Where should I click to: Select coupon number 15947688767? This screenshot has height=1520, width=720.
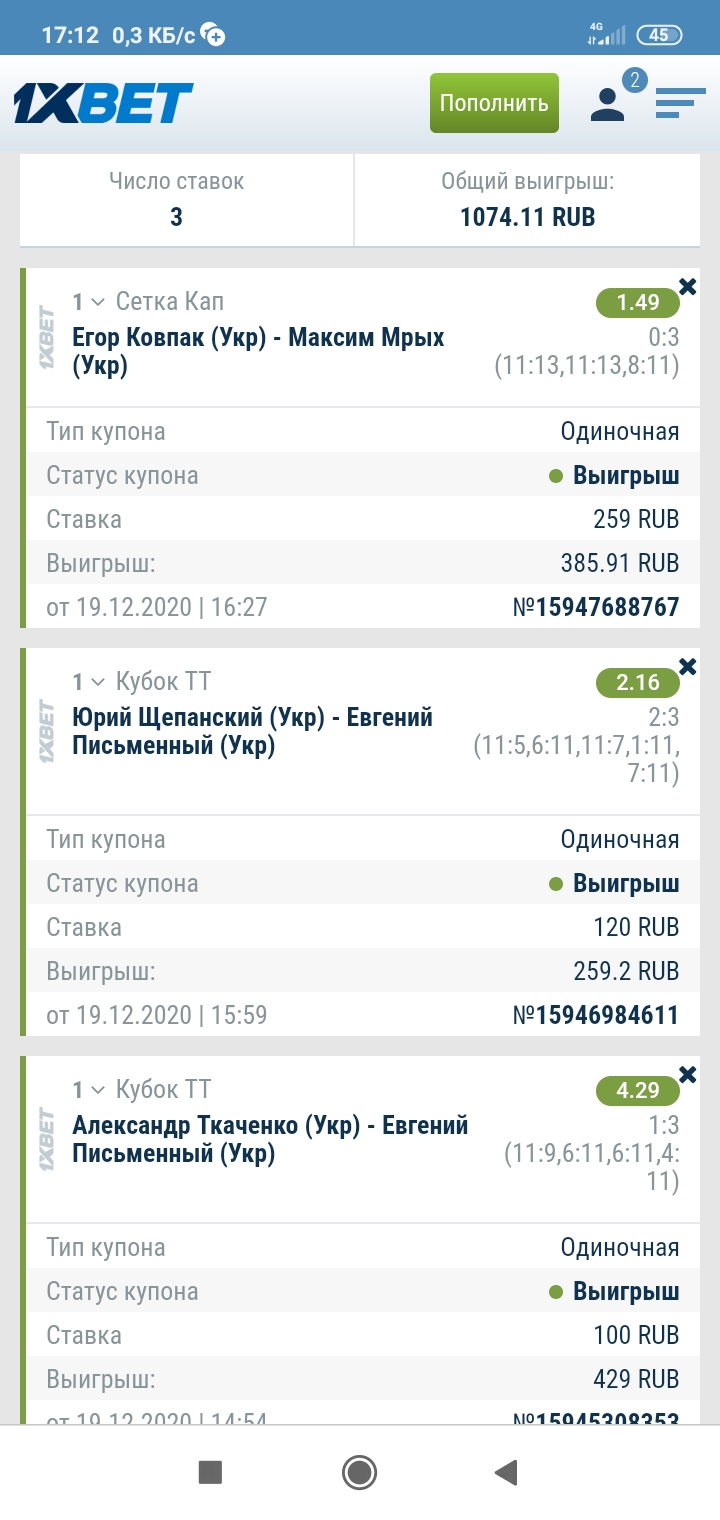click(596, 607)
